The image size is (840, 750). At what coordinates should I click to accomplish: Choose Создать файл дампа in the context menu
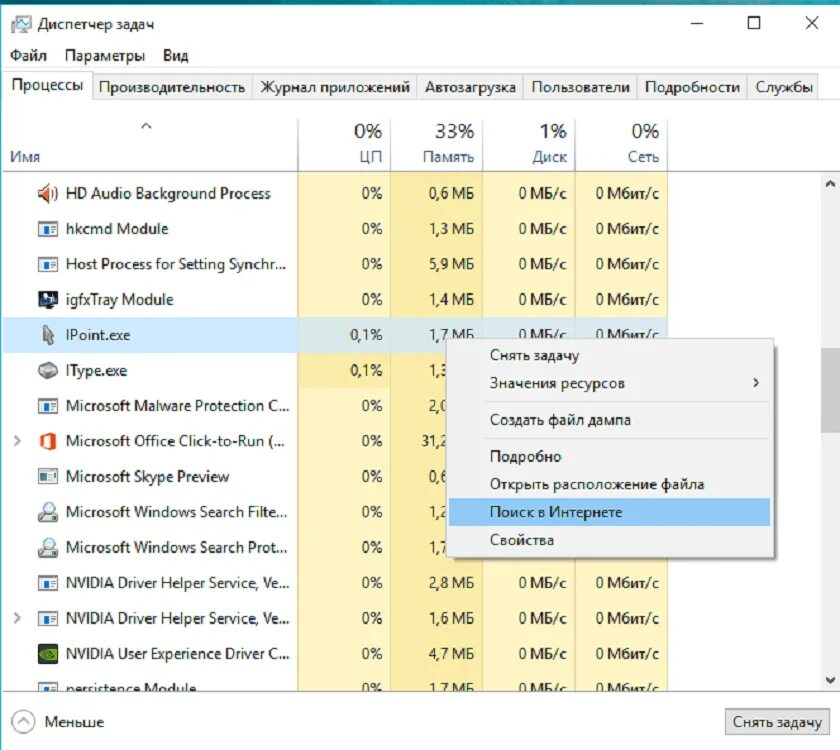(609, 420)
